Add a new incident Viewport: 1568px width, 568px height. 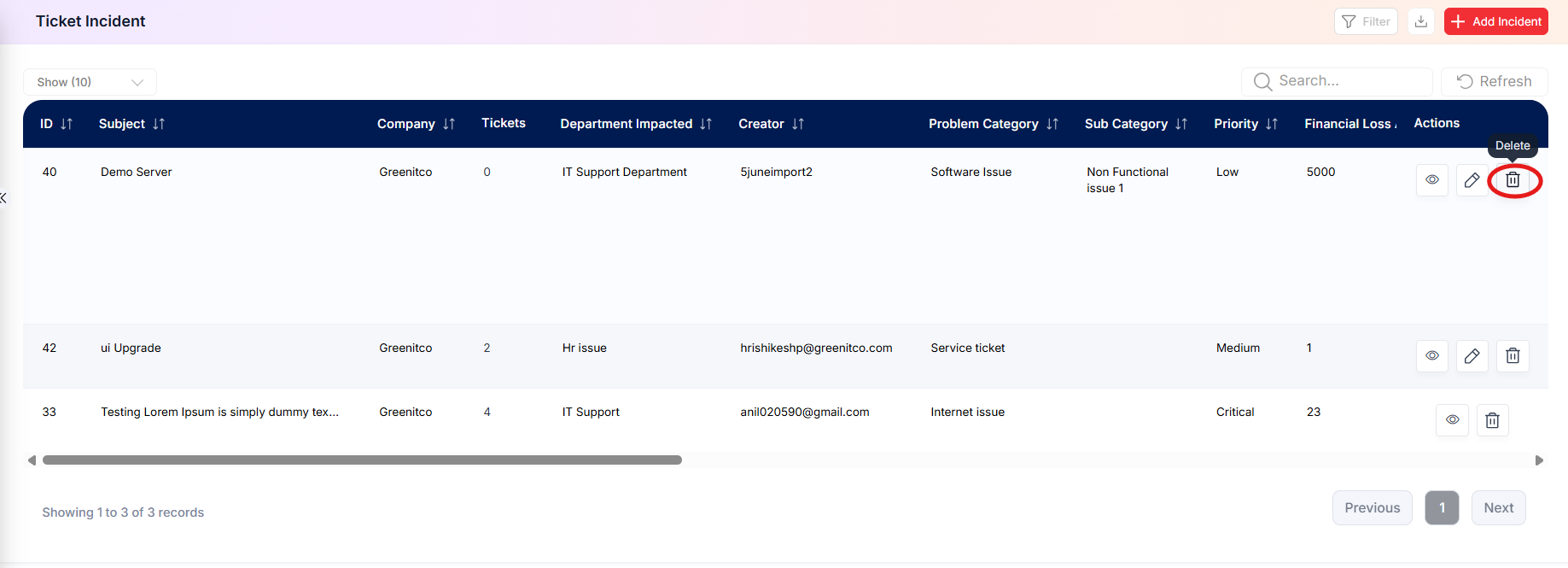coord(1496,21)
